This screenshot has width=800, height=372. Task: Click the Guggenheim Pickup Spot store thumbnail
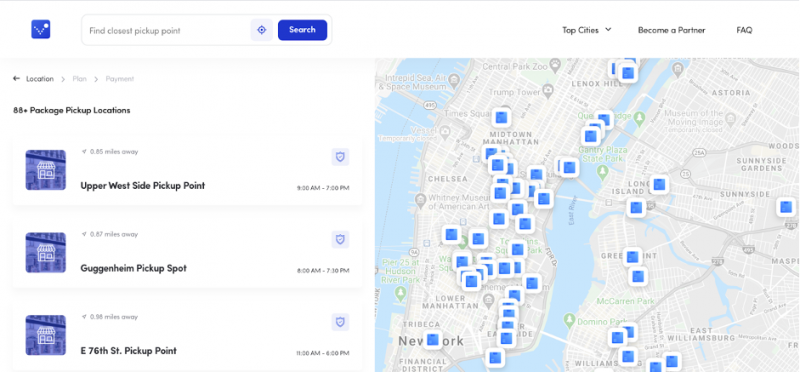[46, 253]
